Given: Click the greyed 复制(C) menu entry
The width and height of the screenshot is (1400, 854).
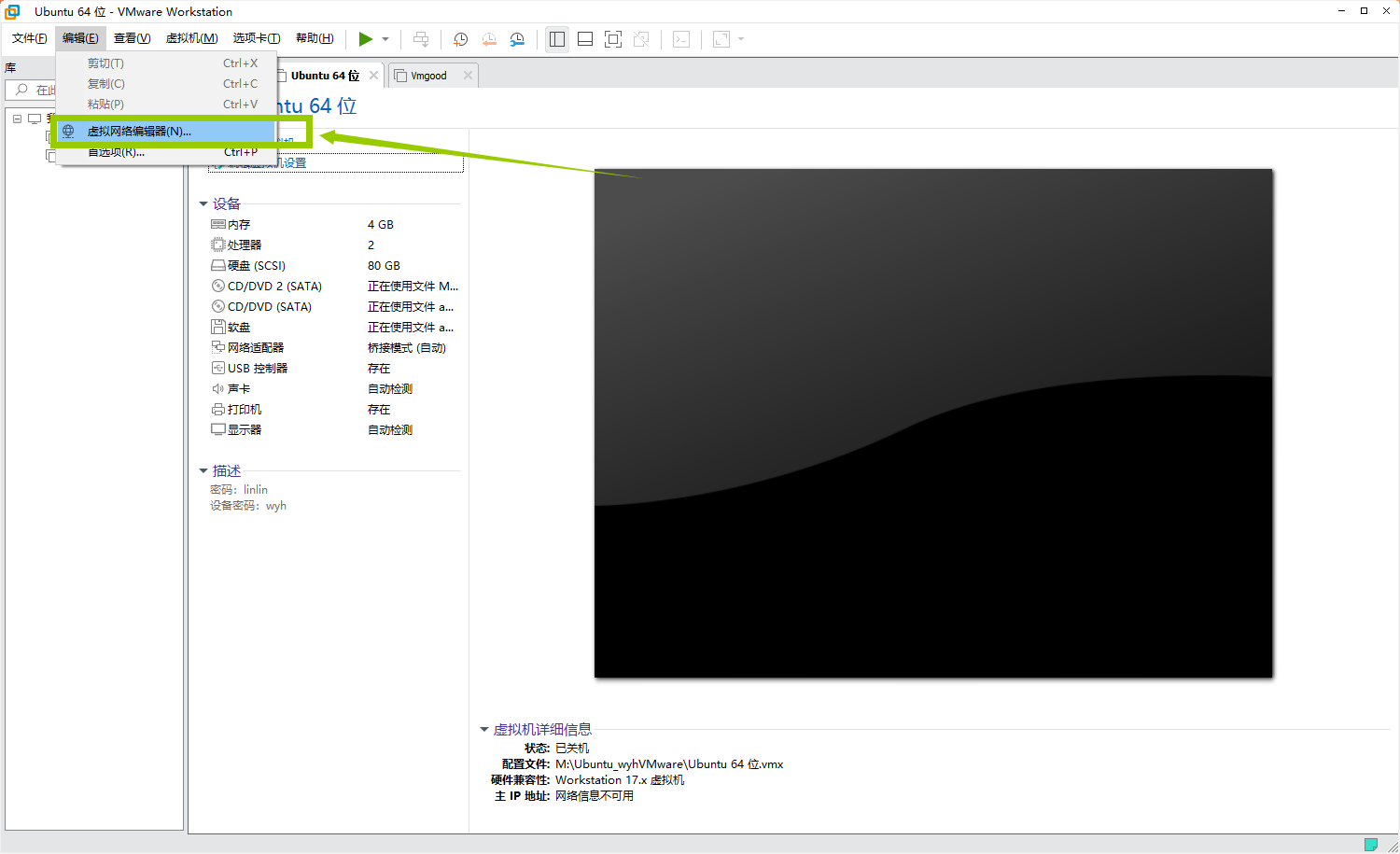Looking at the screenshot, I should [x=166, y=84].
